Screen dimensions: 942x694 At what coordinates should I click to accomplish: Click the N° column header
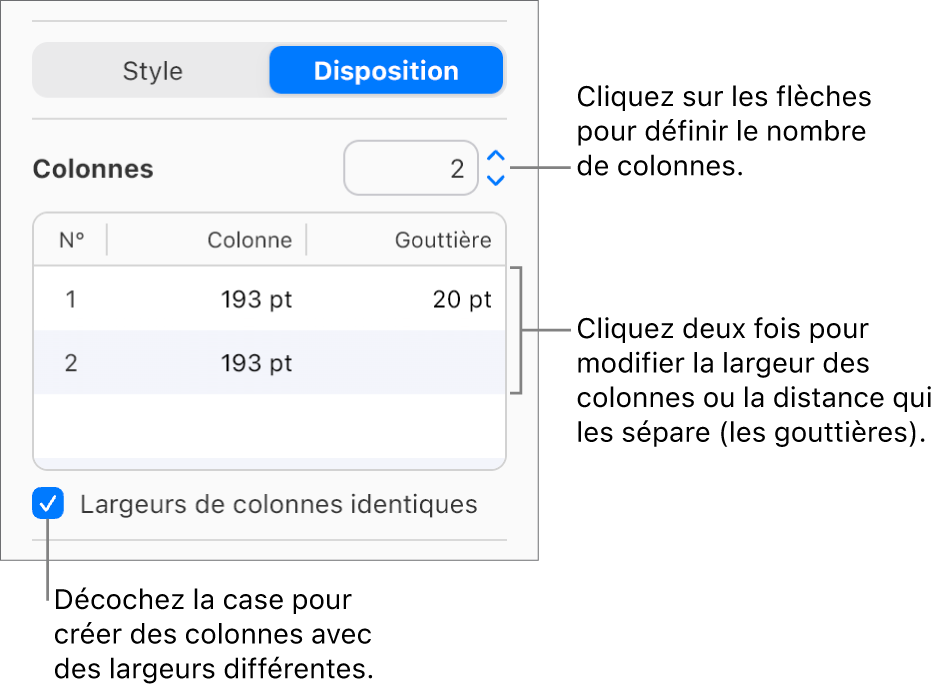[70, 239]
